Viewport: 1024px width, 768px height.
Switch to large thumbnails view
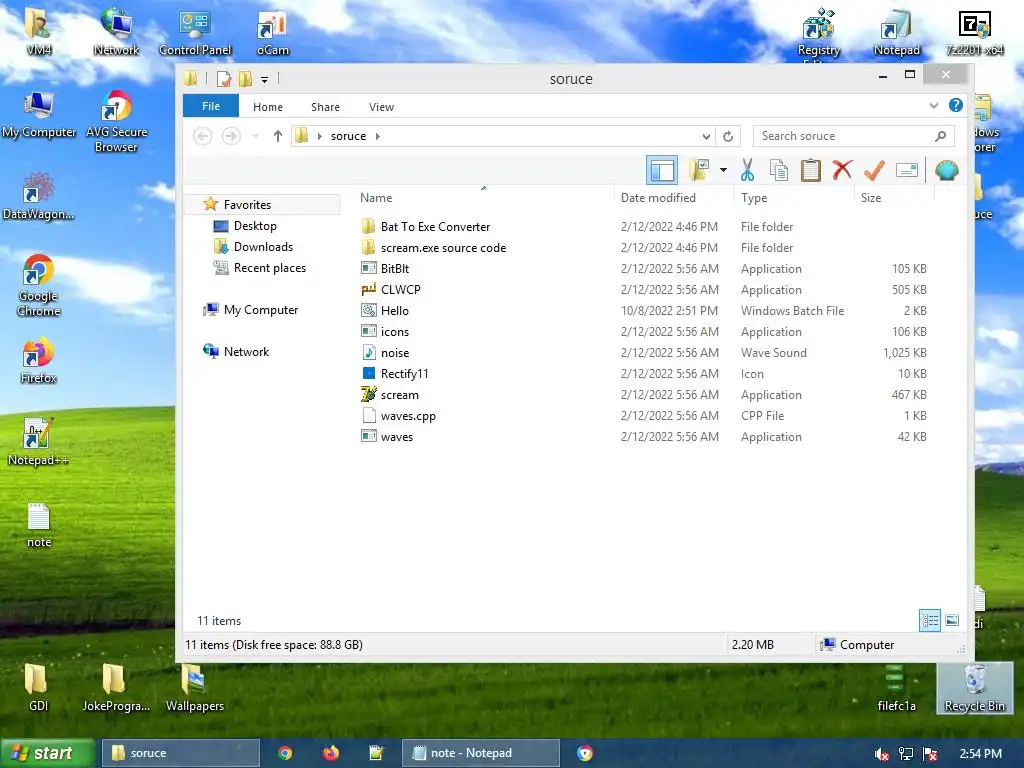[952, 620]
